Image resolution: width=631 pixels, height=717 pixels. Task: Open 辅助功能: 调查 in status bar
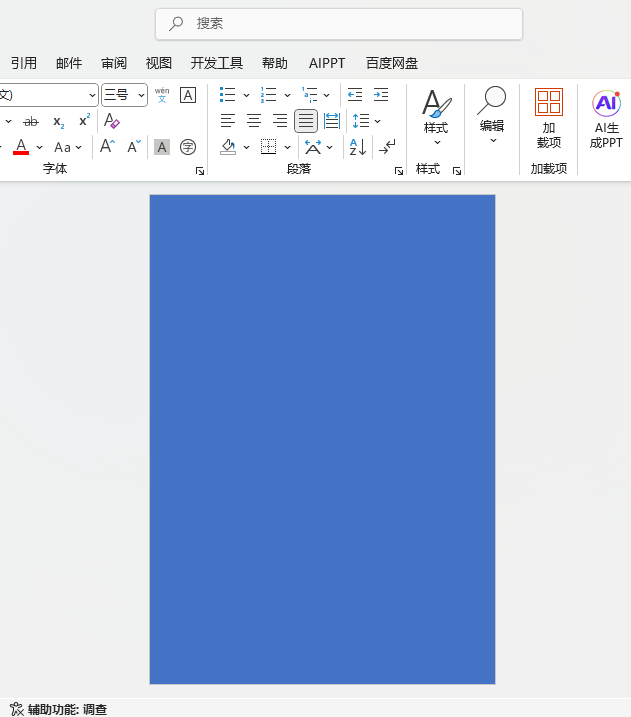pos(58,709)
